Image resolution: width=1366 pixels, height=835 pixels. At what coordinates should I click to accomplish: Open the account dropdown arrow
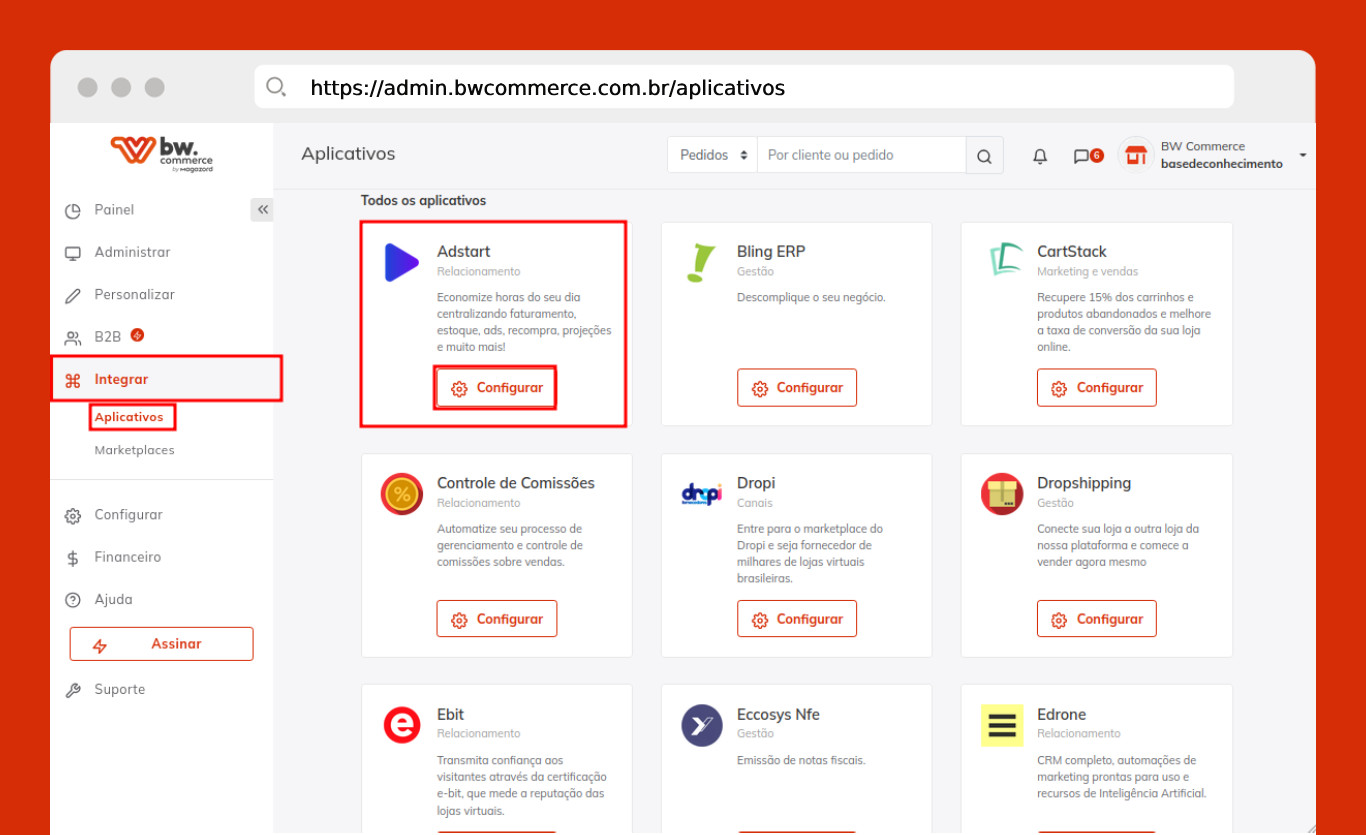click(x=1302, y=155)
